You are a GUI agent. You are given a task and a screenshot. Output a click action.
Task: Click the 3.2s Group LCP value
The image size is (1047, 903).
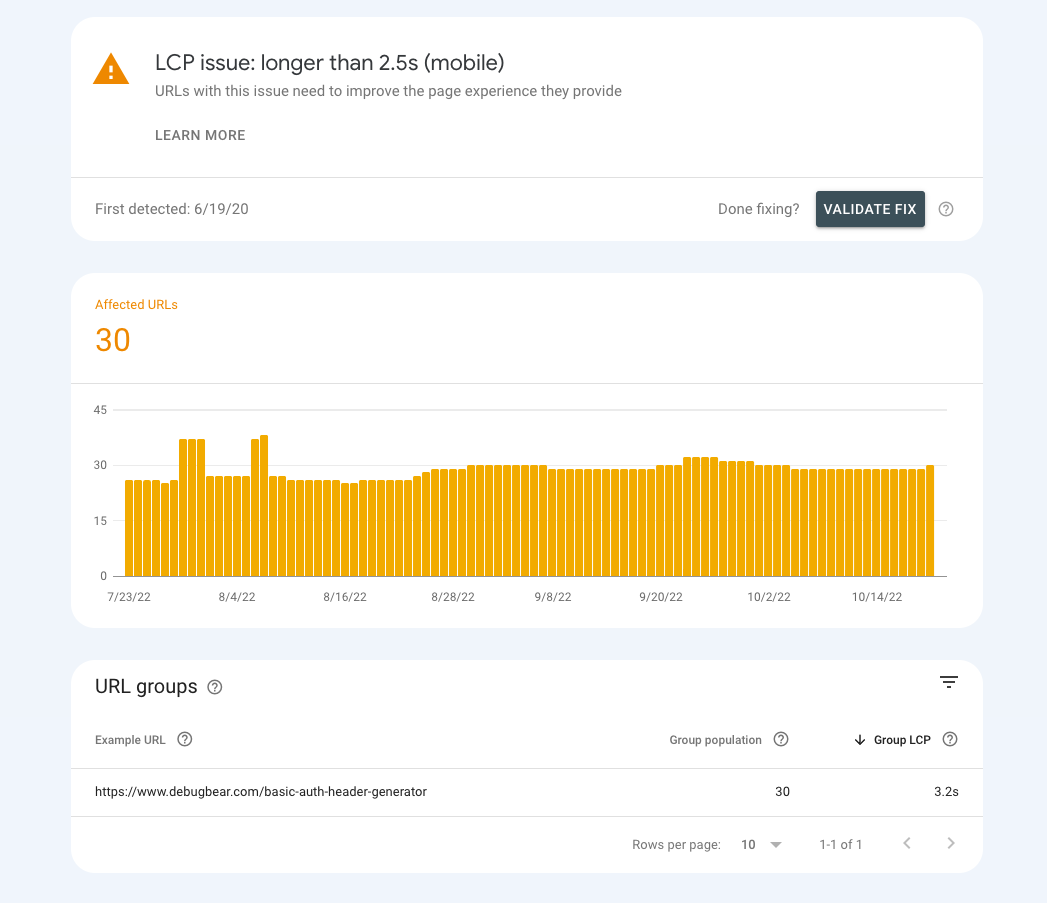(946, 791)
